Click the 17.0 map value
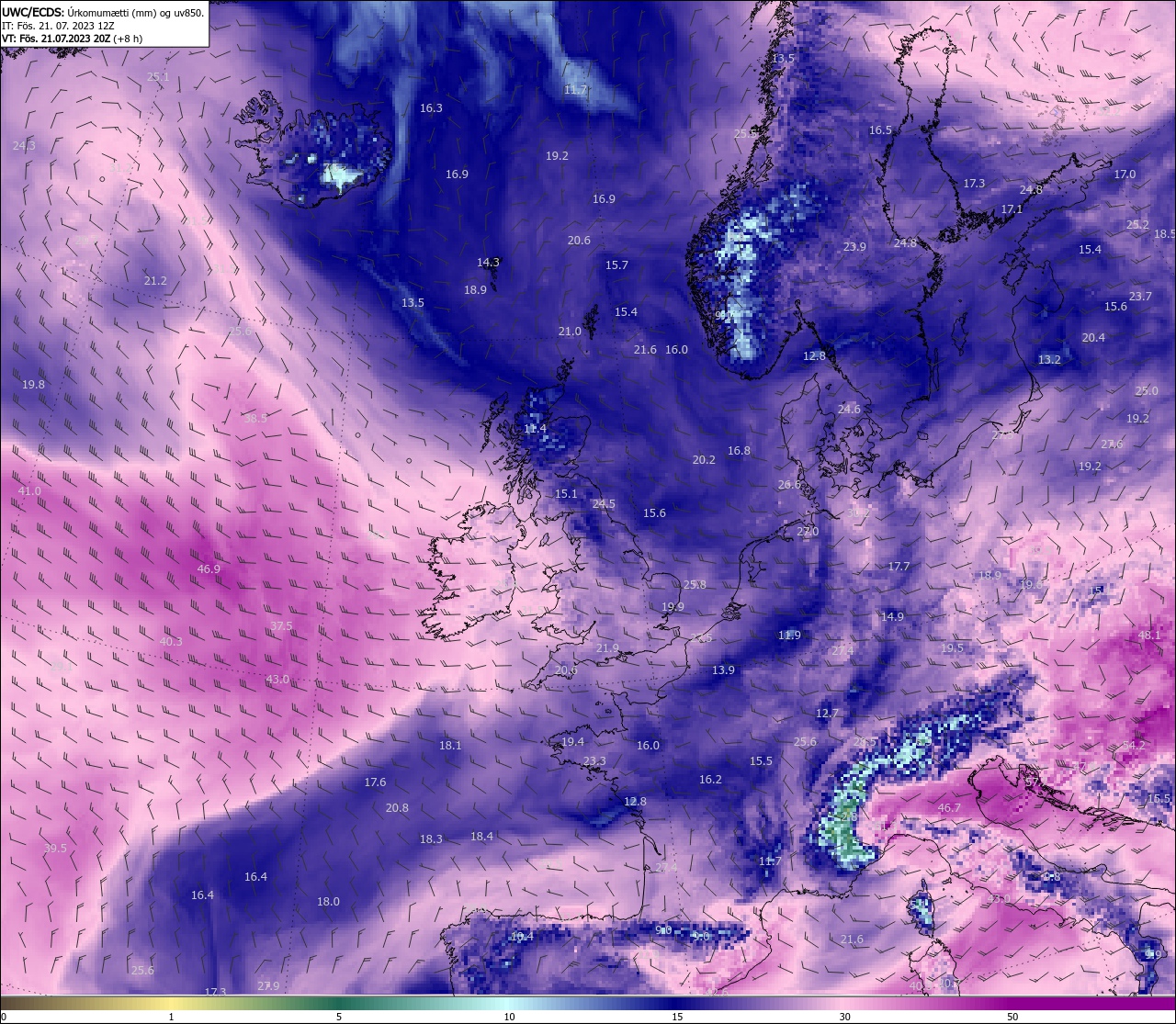1176x1024 pixels. pyautogui.click(x=1125, y=174)
